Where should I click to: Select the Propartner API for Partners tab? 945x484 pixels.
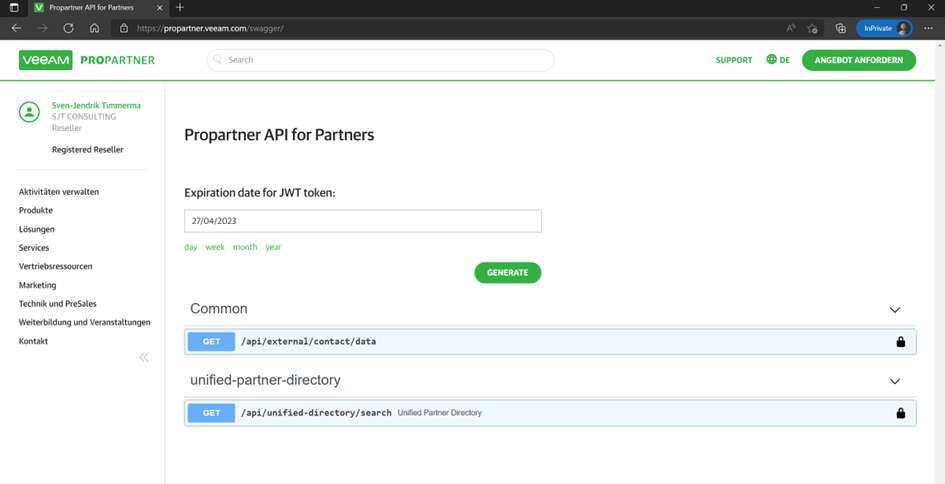[x=99, y=8]
